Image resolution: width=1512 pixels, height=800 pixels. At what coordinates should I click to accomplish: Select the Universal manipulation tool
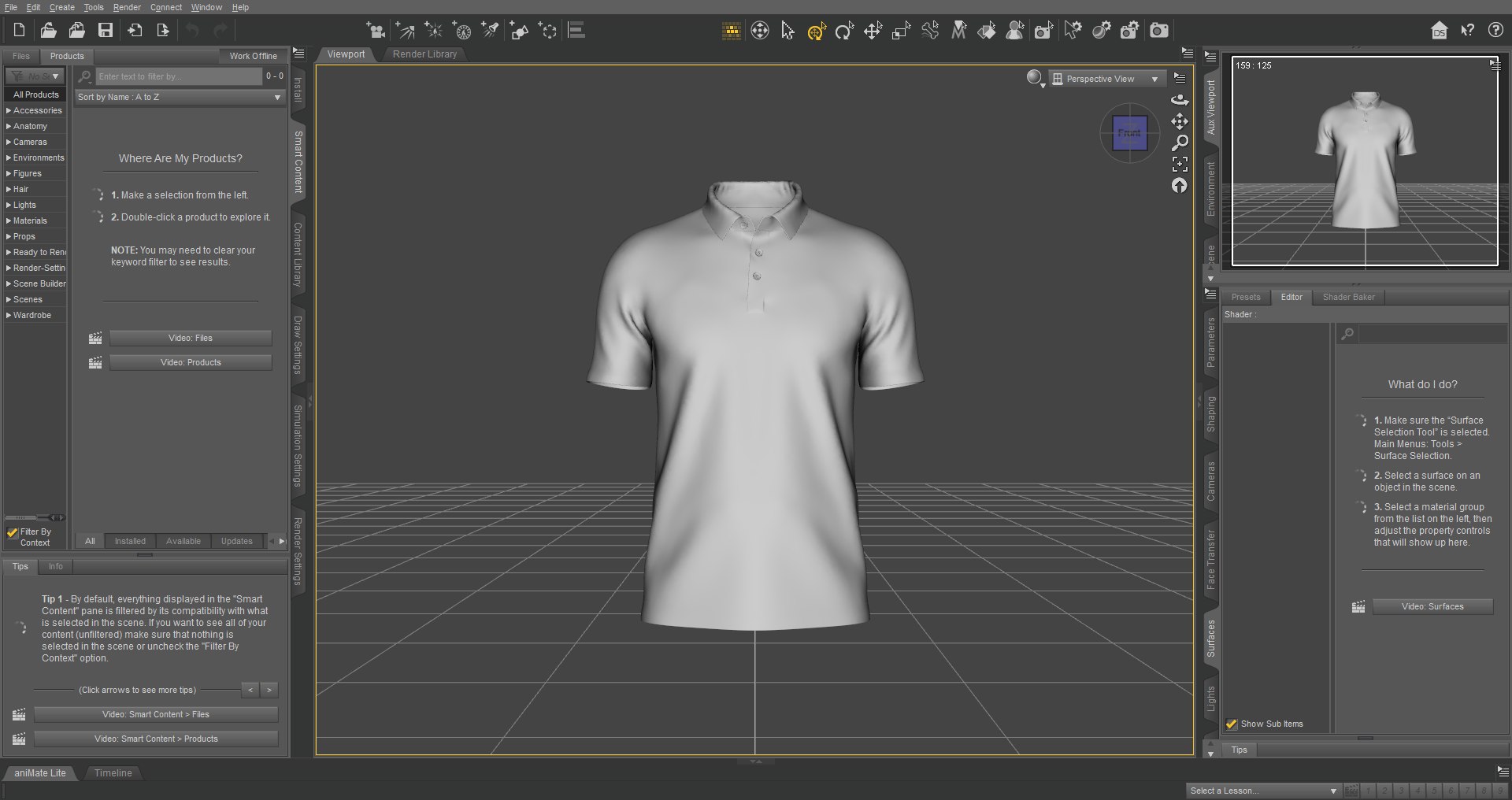(x=817, y=31)
